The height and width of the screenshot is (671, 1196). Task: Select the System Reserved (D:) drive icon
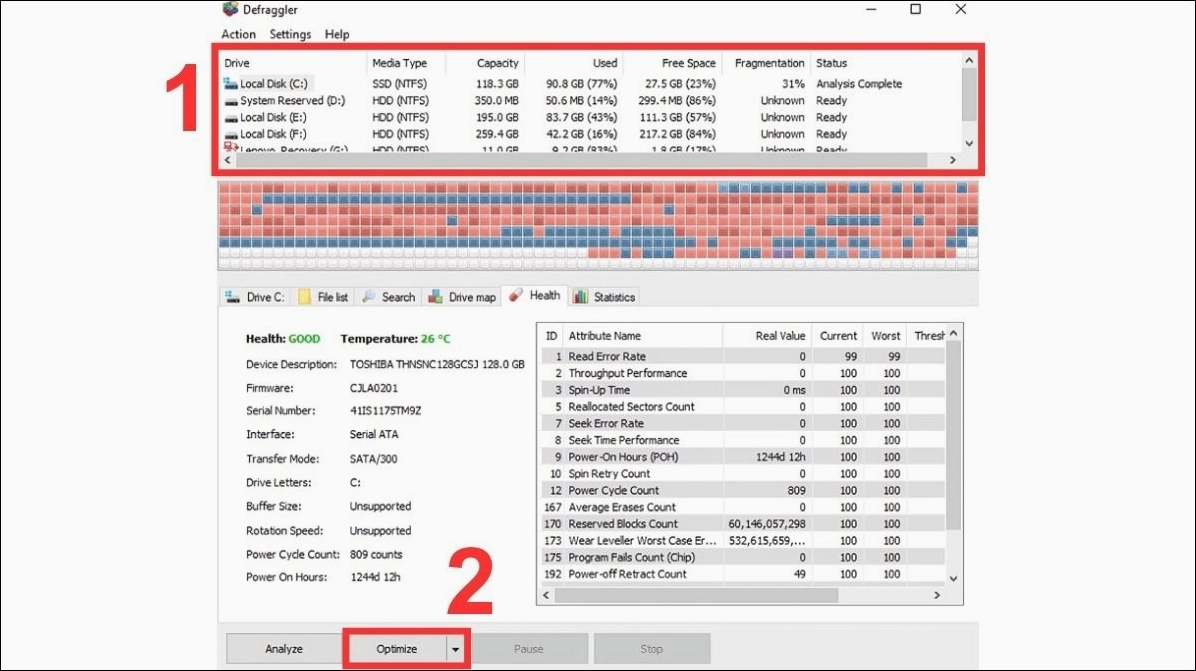coord(230,101)
